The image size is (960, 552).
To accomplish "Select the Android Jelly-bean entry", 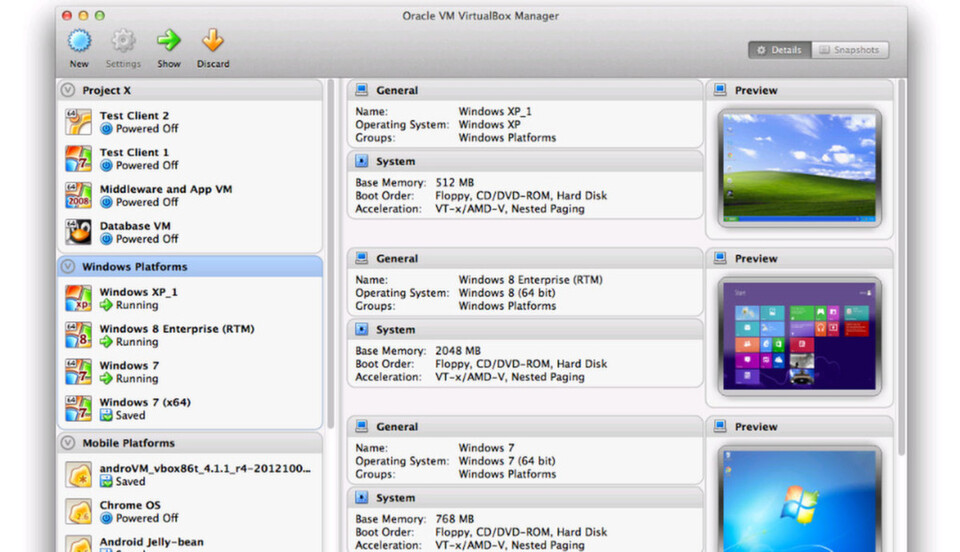I will (x=190, y=543).
